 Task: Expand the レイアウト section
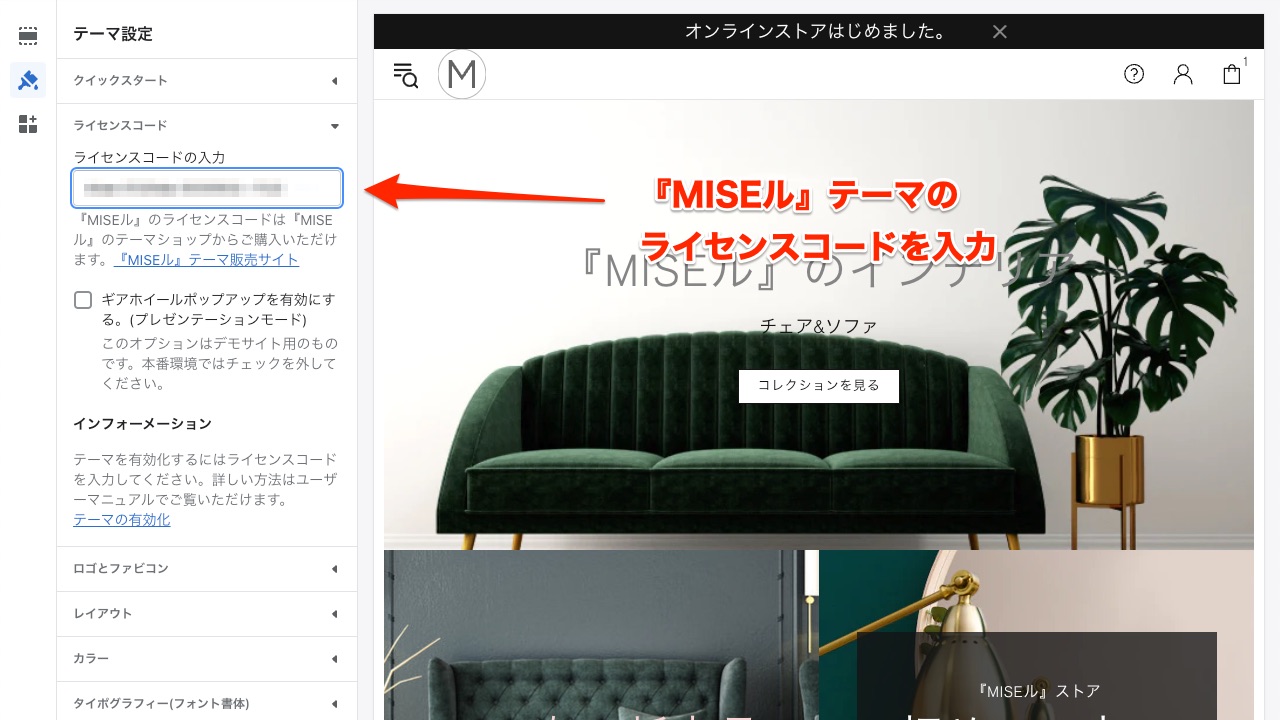(207, 614)
